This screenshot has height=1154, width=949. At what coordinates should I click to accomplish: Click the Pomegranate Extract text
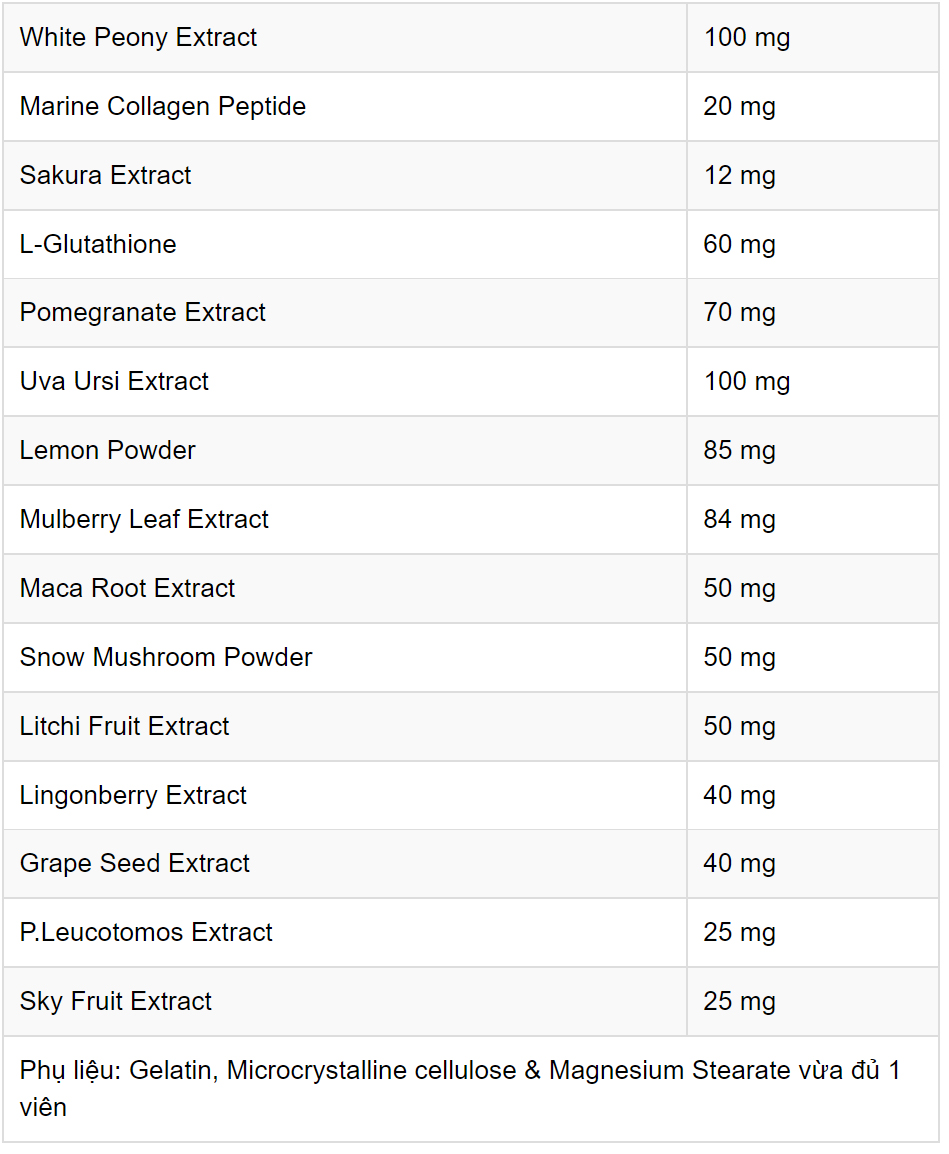point(142,313)
